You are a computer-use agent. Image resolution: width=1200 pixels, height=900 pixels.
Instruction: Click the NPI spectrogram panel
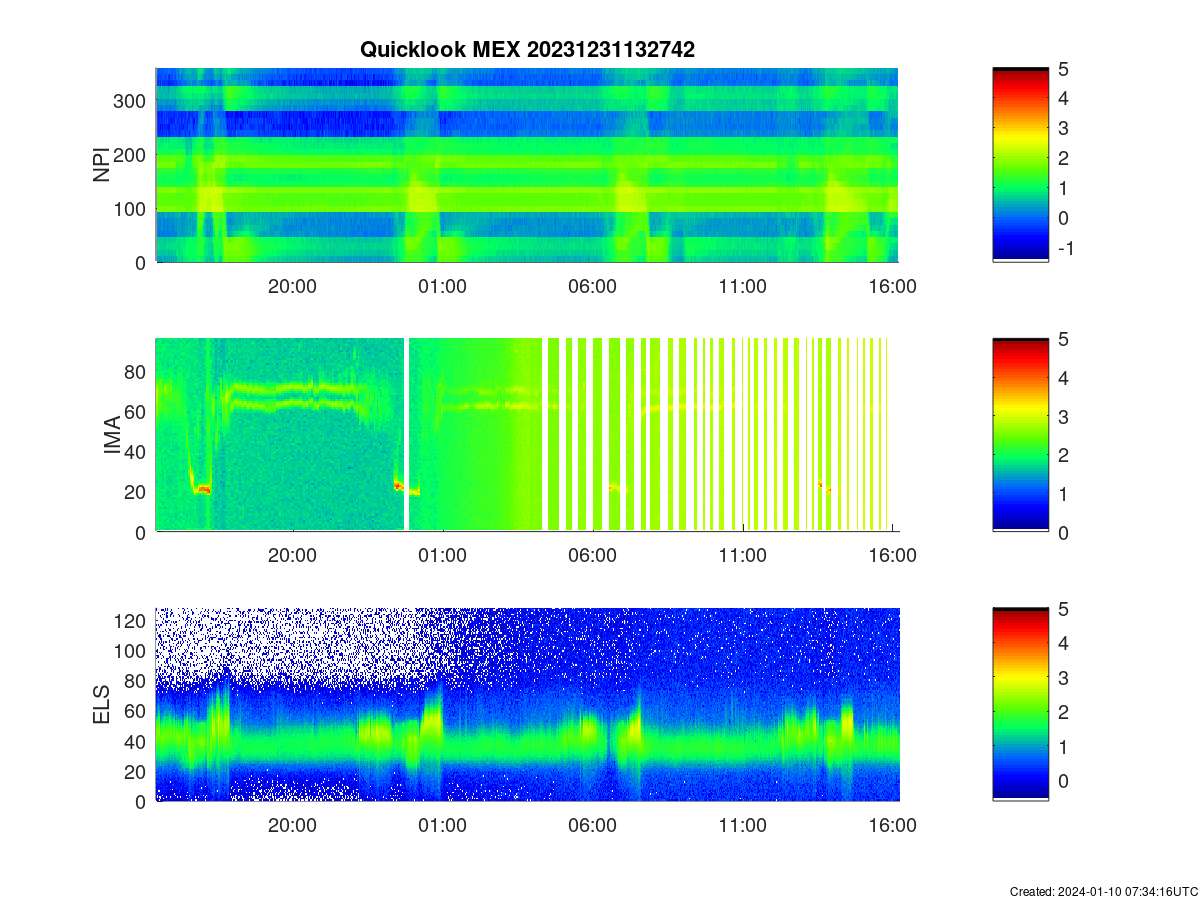(x=527, y=165)
